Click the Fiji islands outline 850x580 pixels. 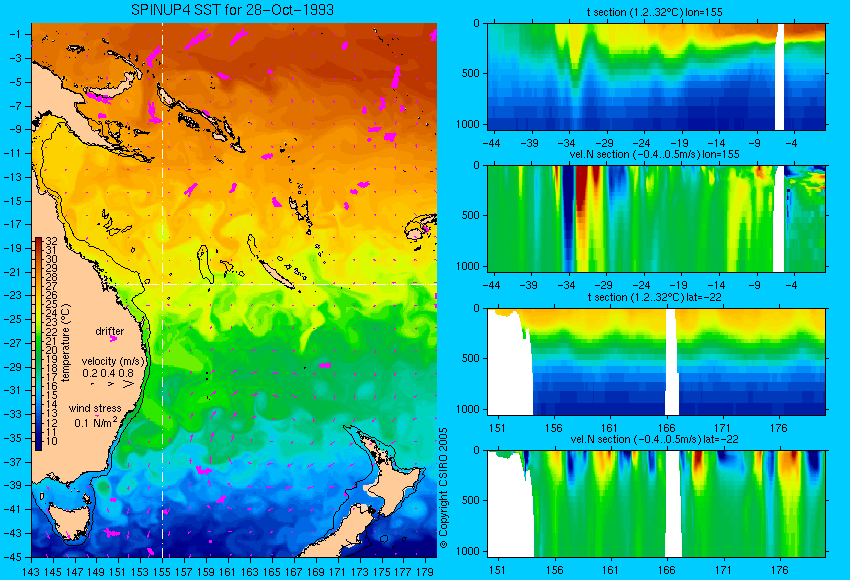click(420, 227)
